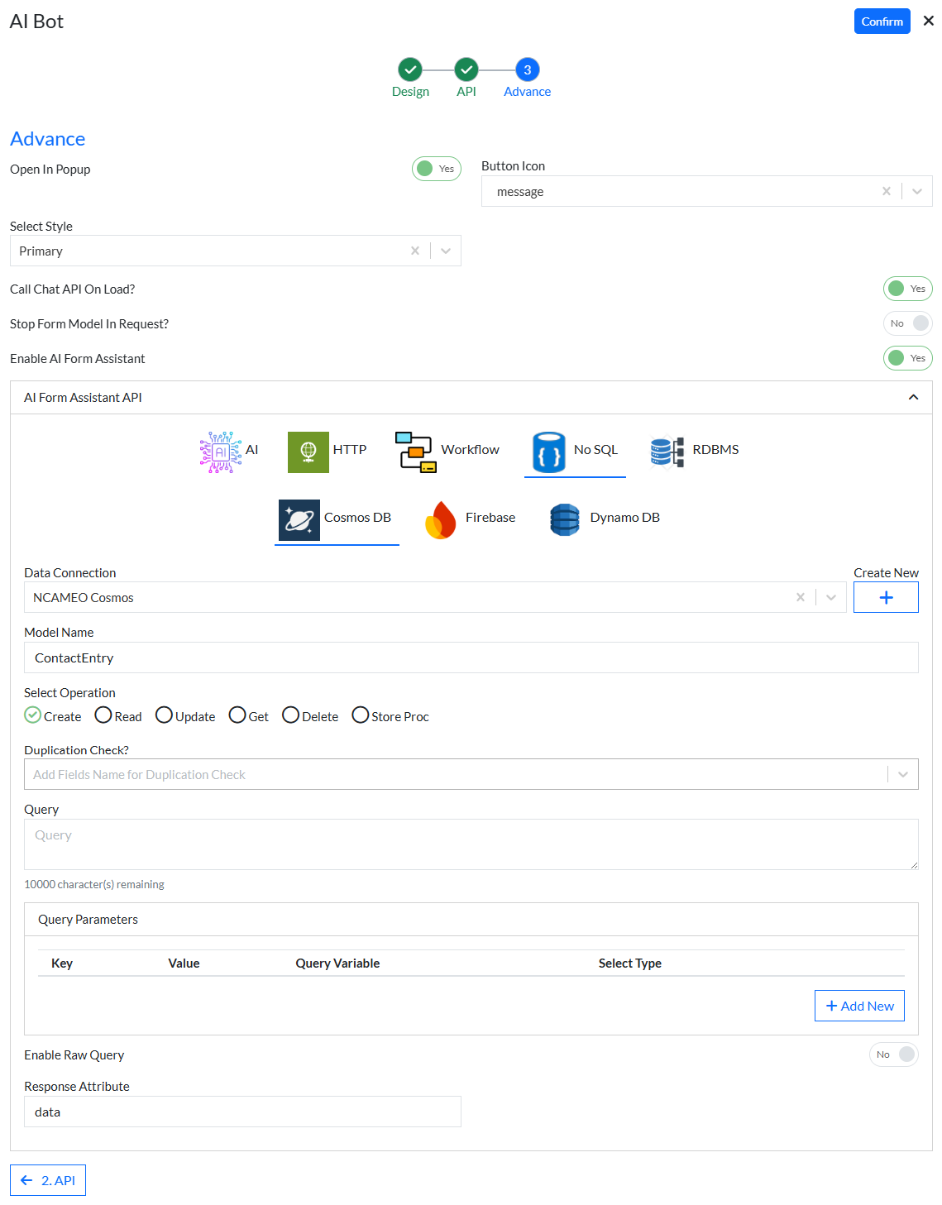Image resolution: width=942 pixels, height=1205 pixels.
Task: Click Add New query parameter button
Action: [859, 1006]
